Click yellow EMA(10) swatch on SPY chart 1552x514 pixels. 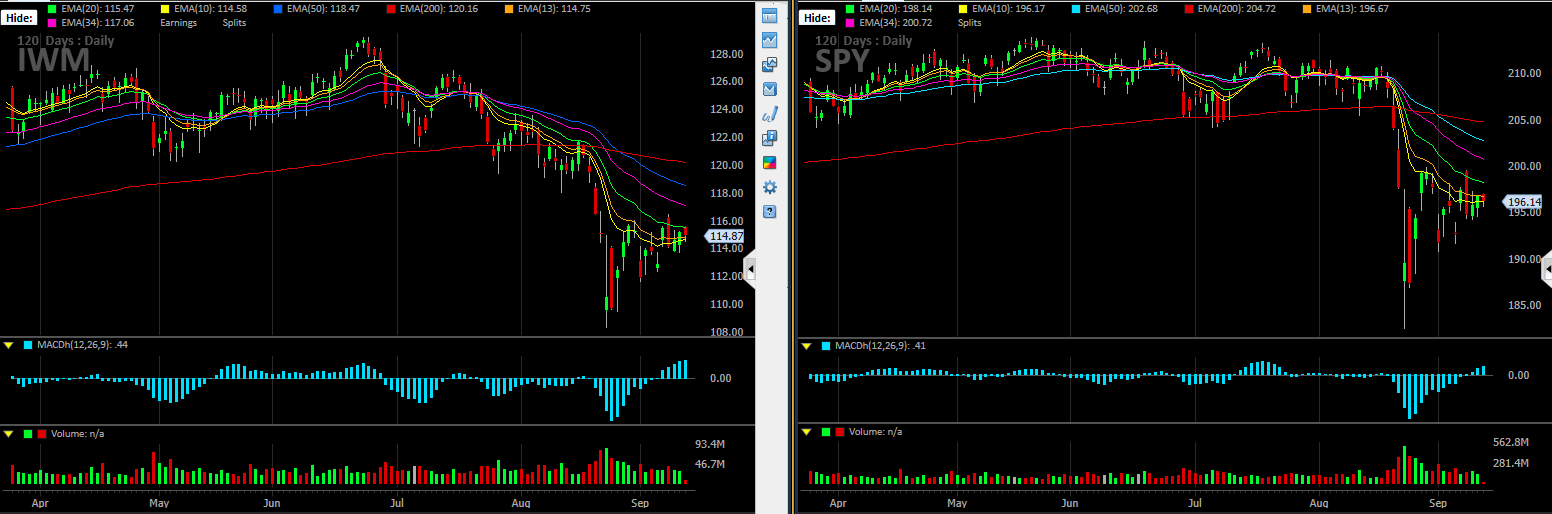[962, 9]
